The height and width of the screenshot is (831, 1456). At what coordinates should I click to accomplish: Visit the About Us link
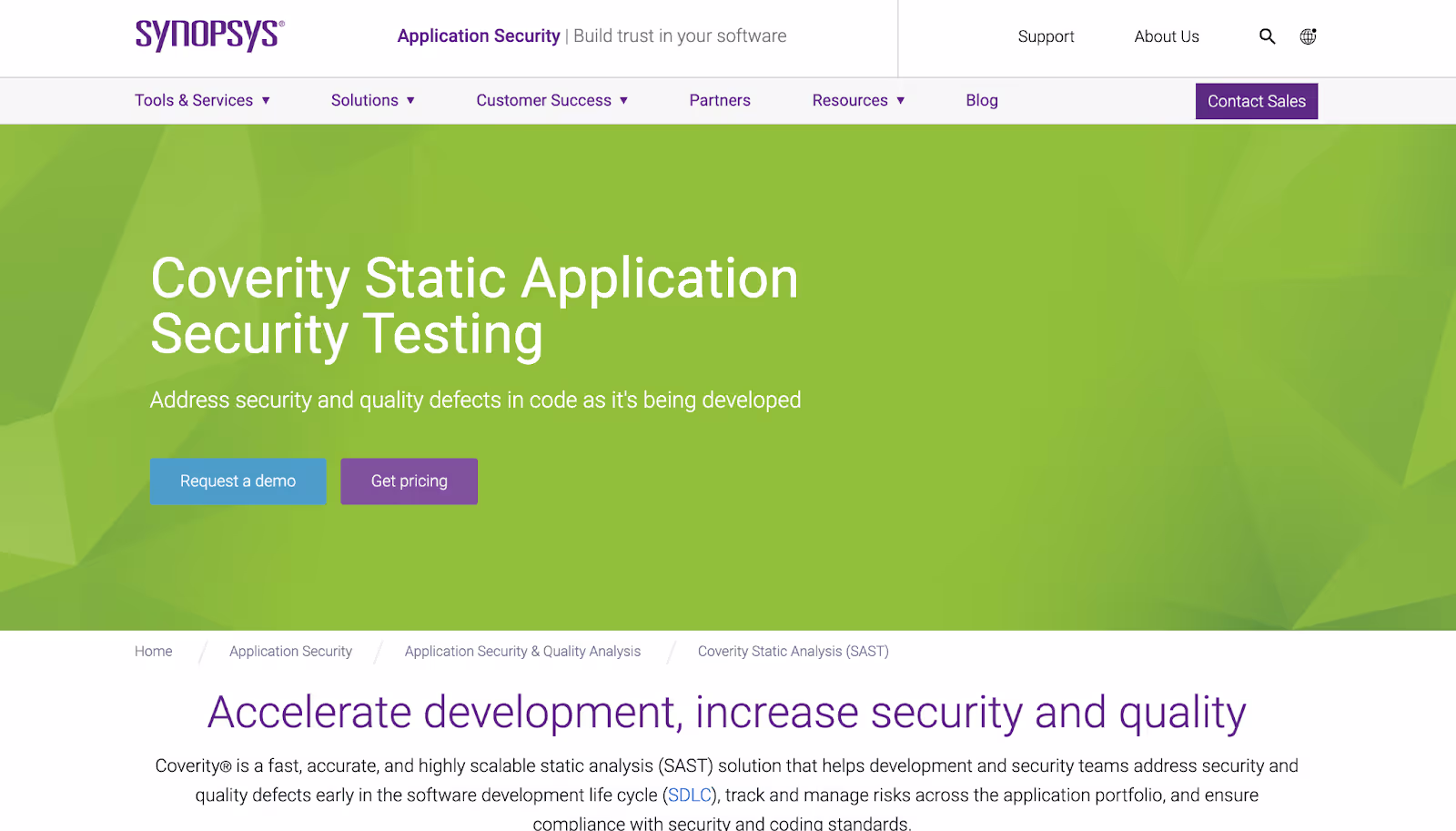pyautogui.click(x=1166, y=36)
